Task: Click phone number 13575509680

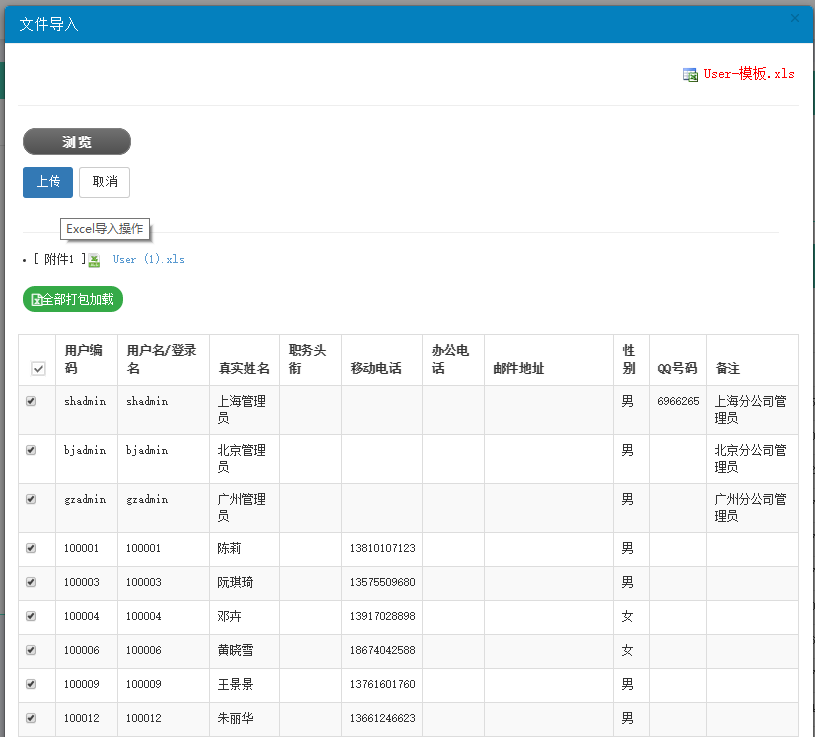Action: point(383,582)
